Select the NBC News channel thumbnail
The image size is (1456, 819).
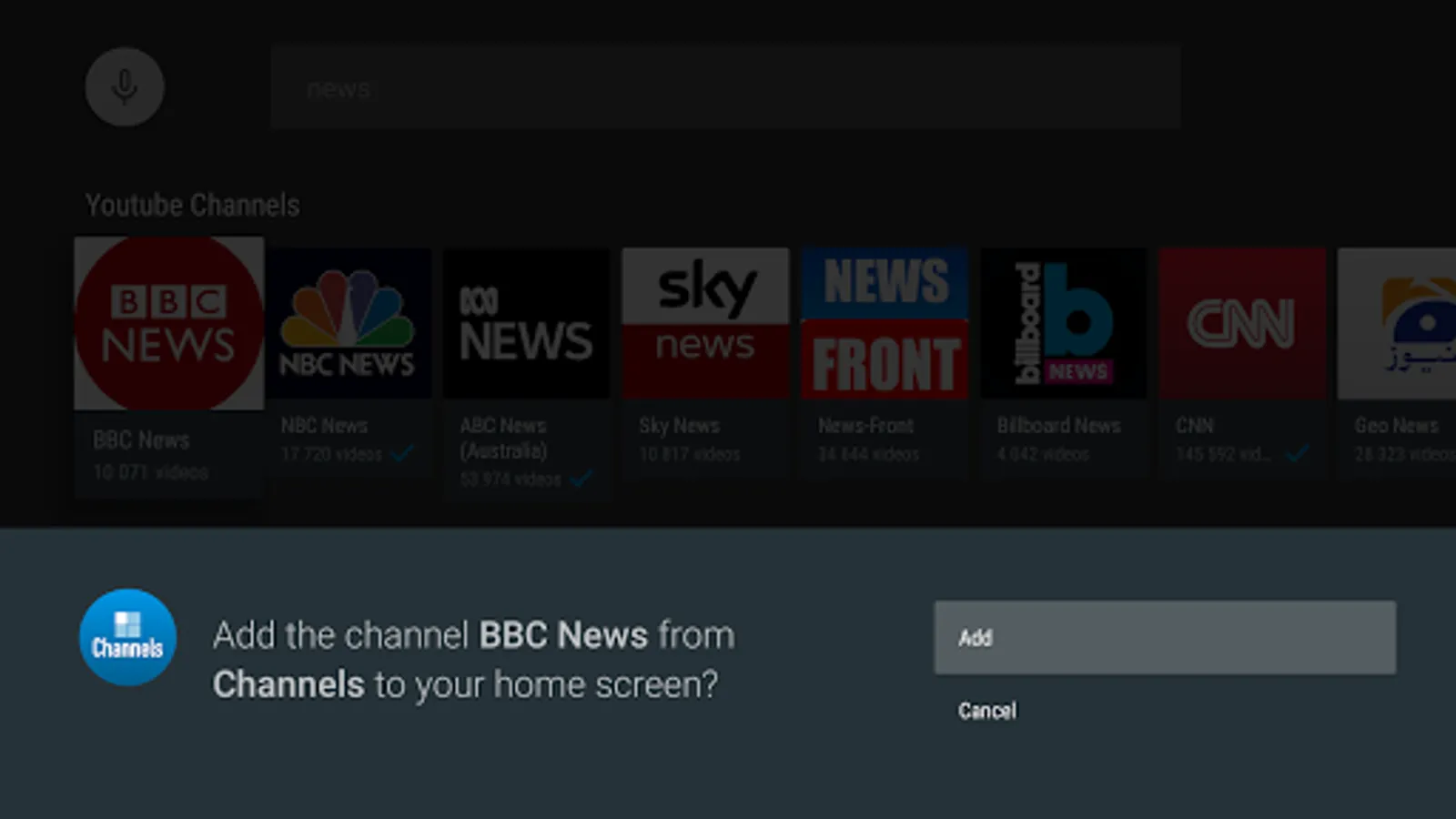coord(348,323)
